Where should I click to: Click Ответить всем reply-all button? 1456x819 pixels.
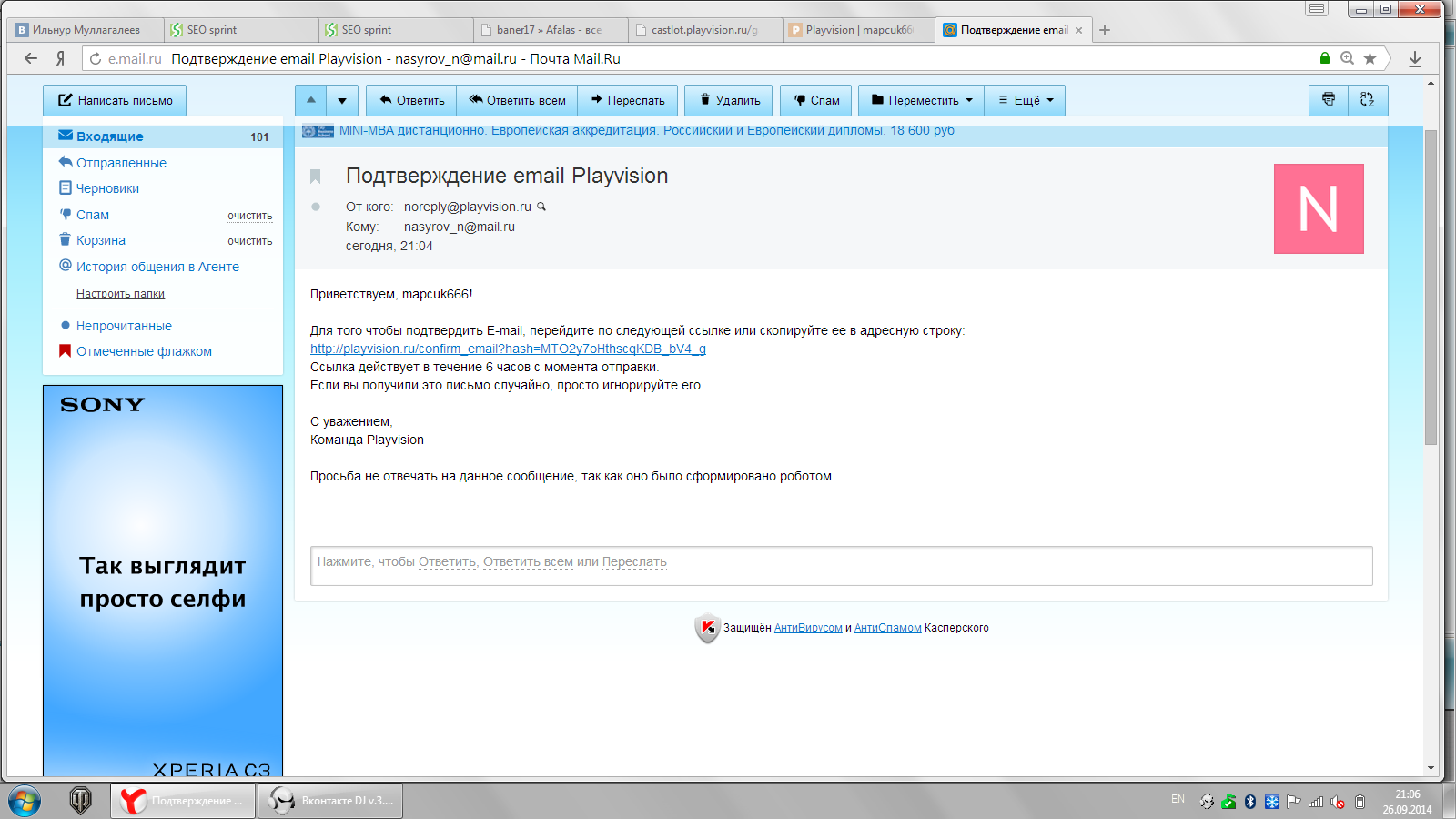point(517,100)
